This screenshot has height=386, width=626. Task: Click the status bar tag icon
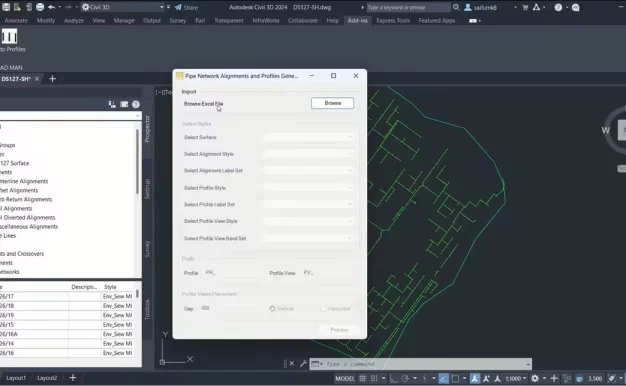(x=612, y=378)
